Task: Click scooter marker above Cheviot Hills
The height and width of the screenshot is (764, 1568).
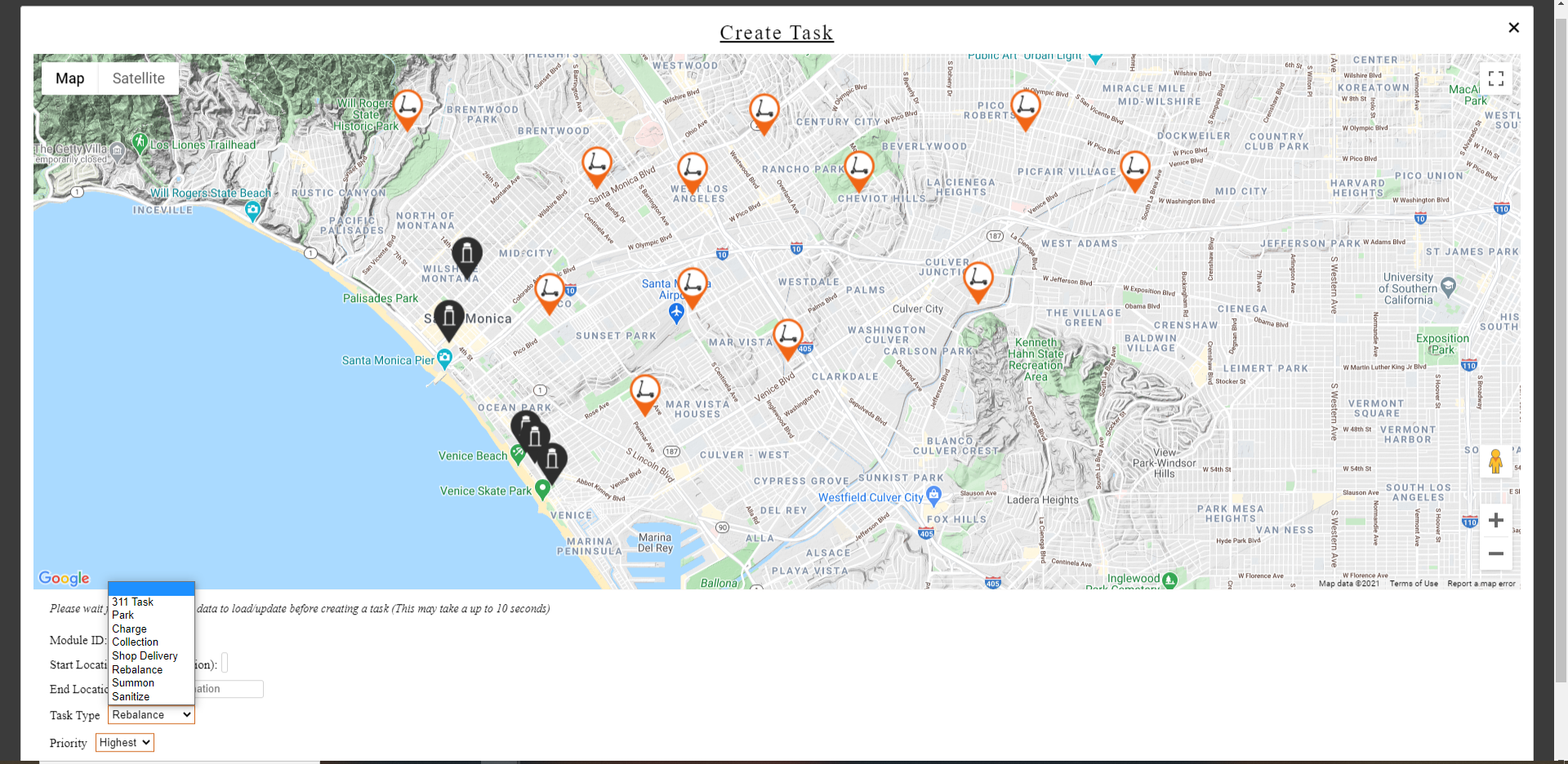Action: coord(859,171)
